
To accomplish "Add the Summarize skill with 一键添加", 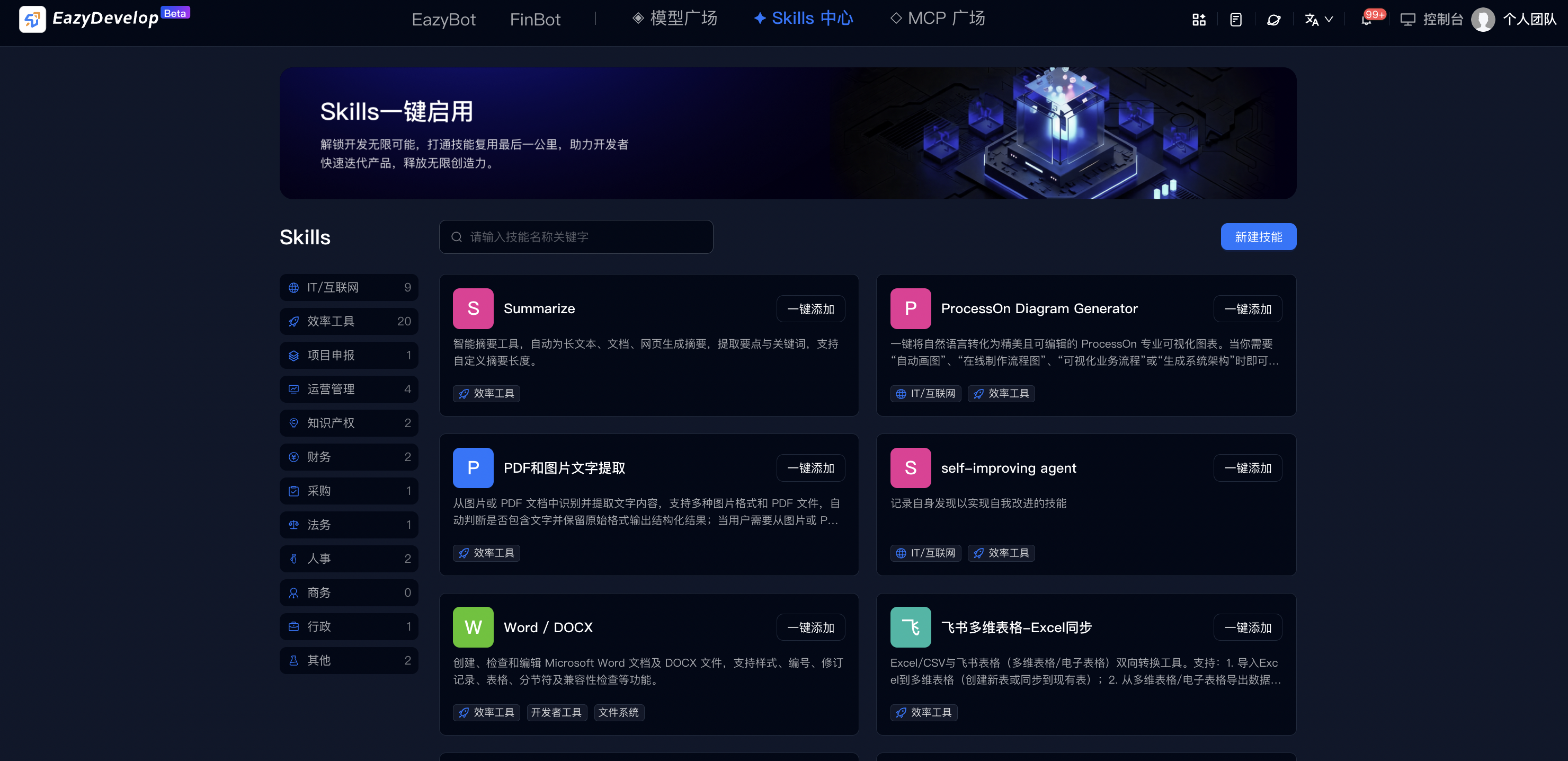I will pyautogui.click(x=811, y=308).
